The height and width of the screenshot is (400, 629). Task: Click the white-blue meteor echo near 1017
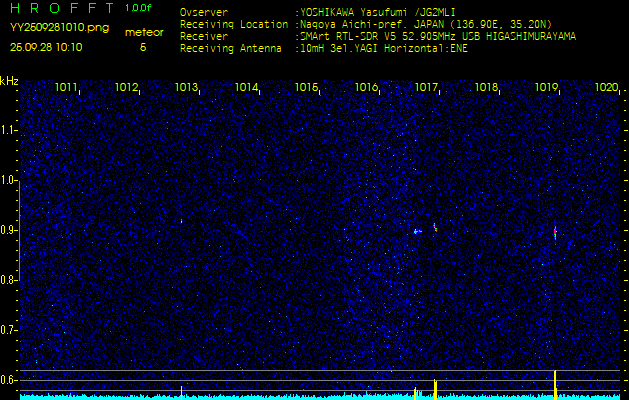[x=417, y=231]
